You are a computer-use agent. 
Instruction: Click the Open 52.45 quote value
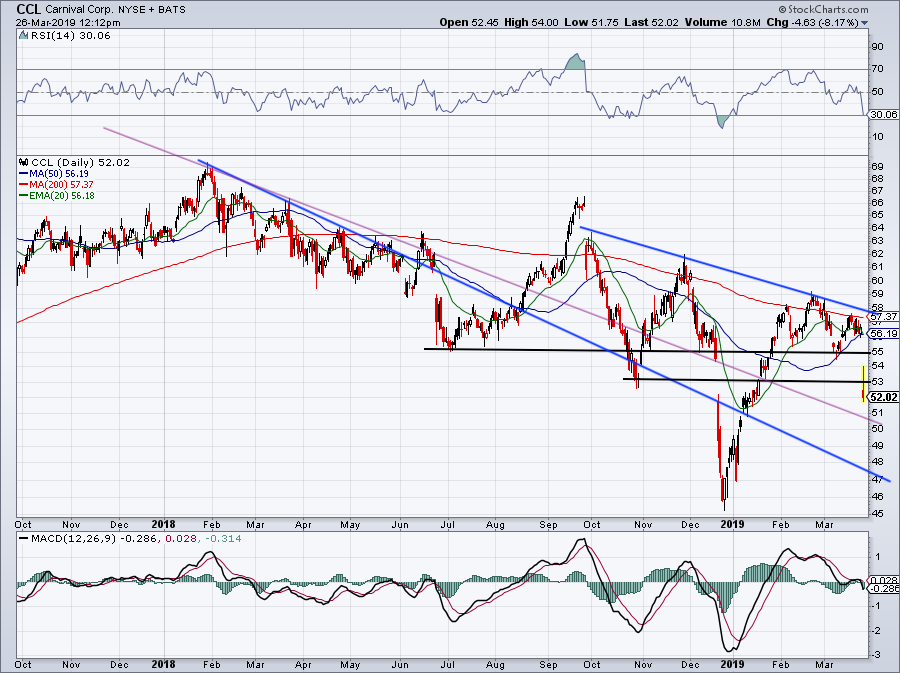point(469,22)
